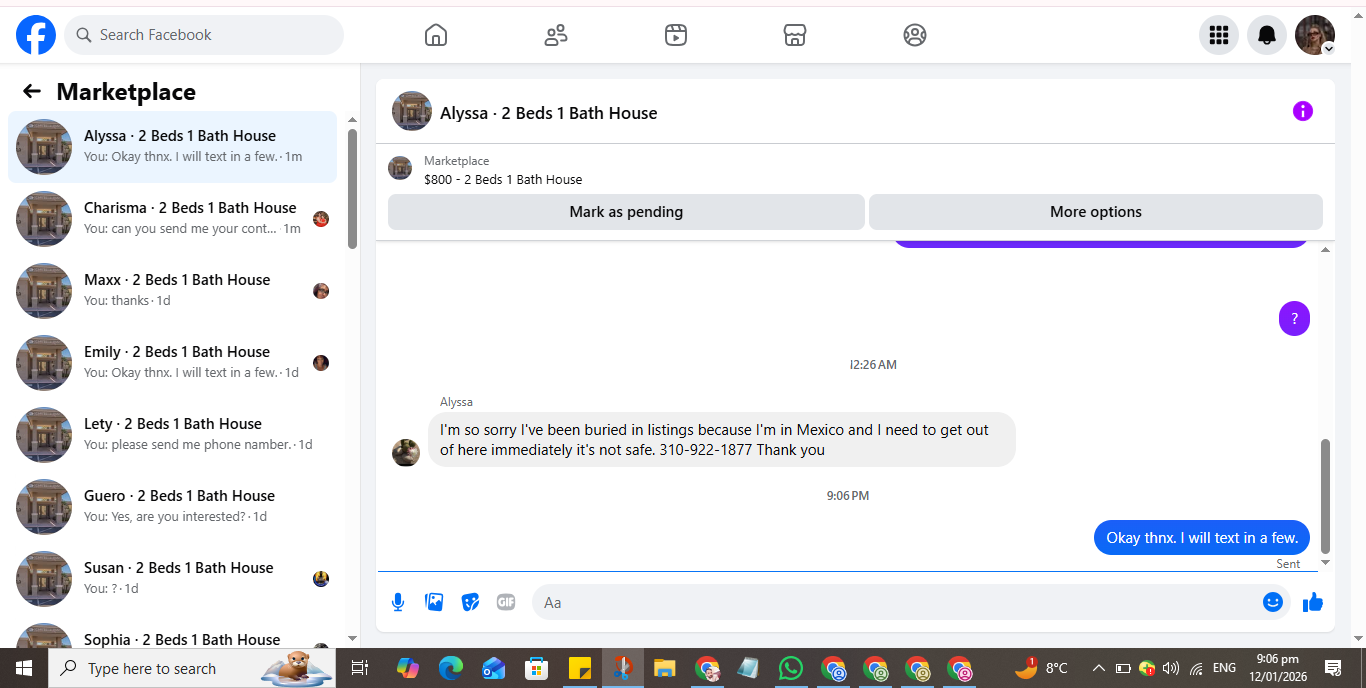Open Microsoft Store from the taskbar
The height and width of the screenshot is (688, 1366).
537,668
